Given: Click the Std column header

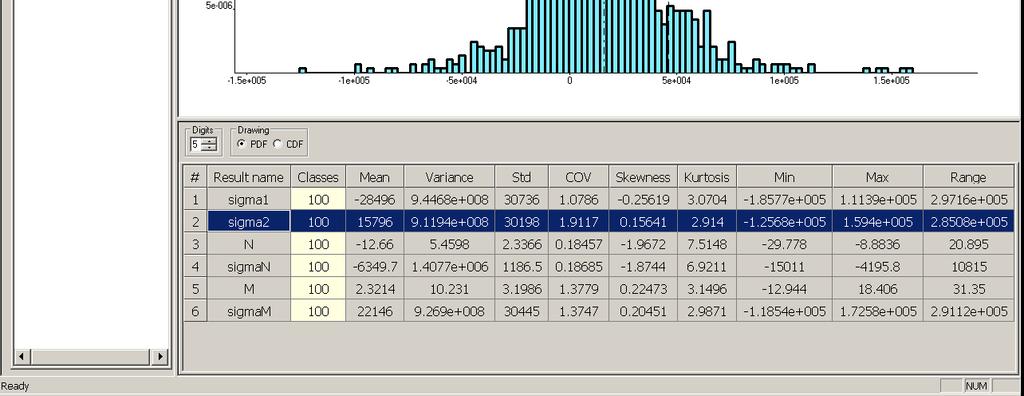Looking at the screenshot, I should click(521, 177).
